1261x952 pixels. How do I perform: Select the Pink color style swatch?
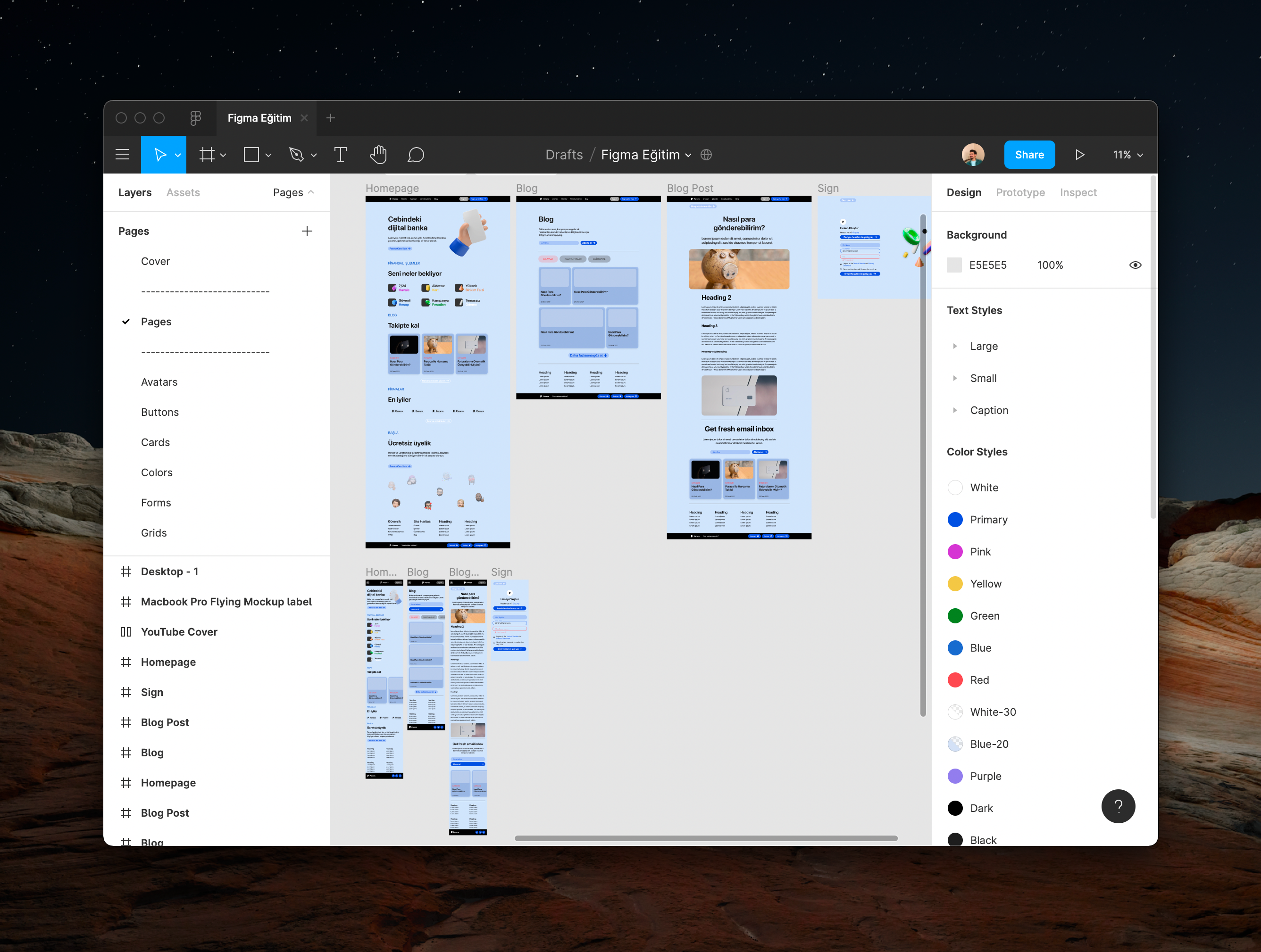click(955, 552)
